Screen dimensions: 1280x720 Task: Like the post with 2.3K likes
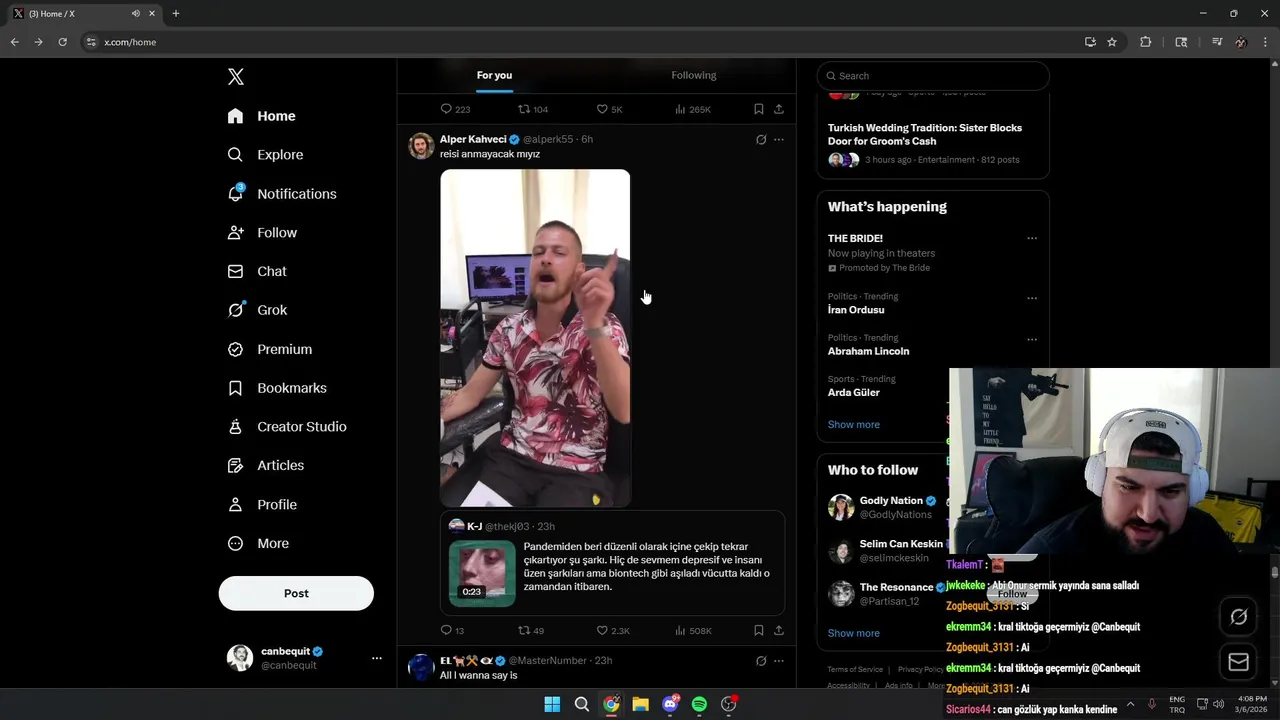click(x=613, y=631)
